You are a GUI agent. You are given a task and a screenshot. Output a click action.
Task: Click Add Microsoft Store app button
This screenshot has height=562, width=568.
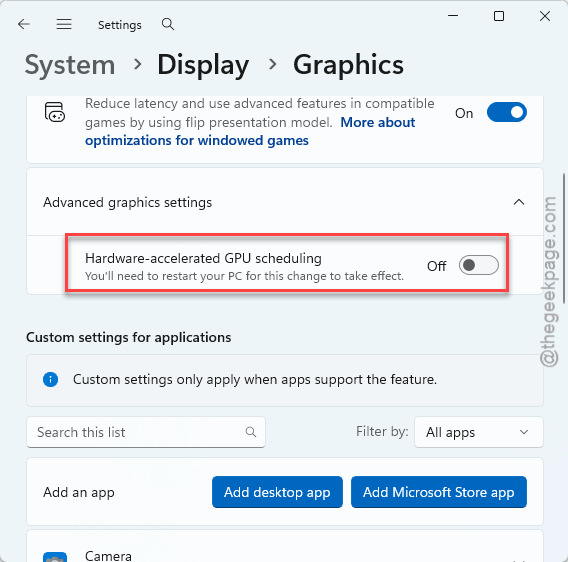coord(439,492)
